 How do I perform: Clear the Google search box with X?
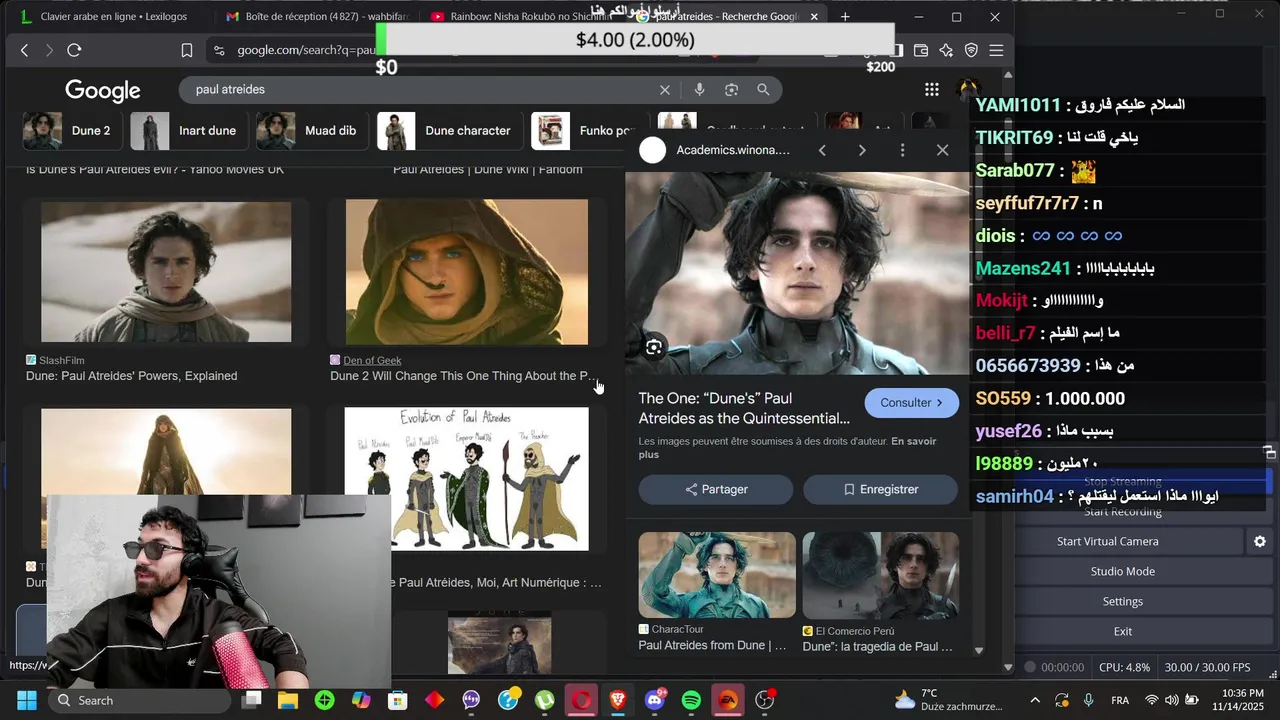[665, 90]
